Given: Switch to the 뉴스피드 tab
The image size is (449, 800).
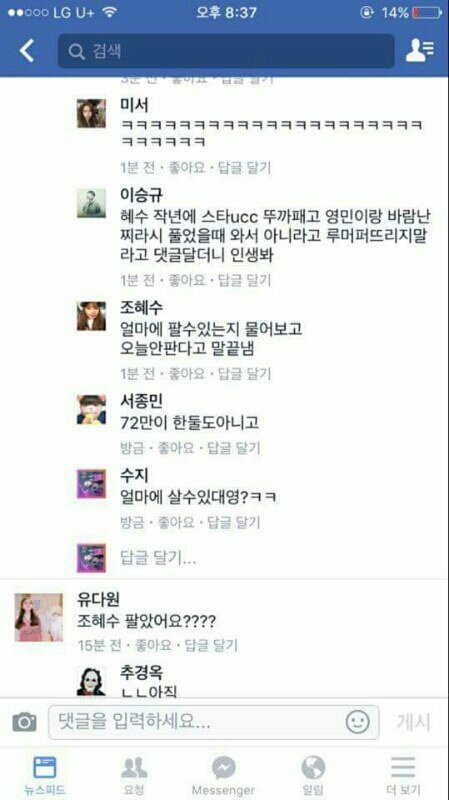Looking at the screenshot, I should tap(45, 775).
